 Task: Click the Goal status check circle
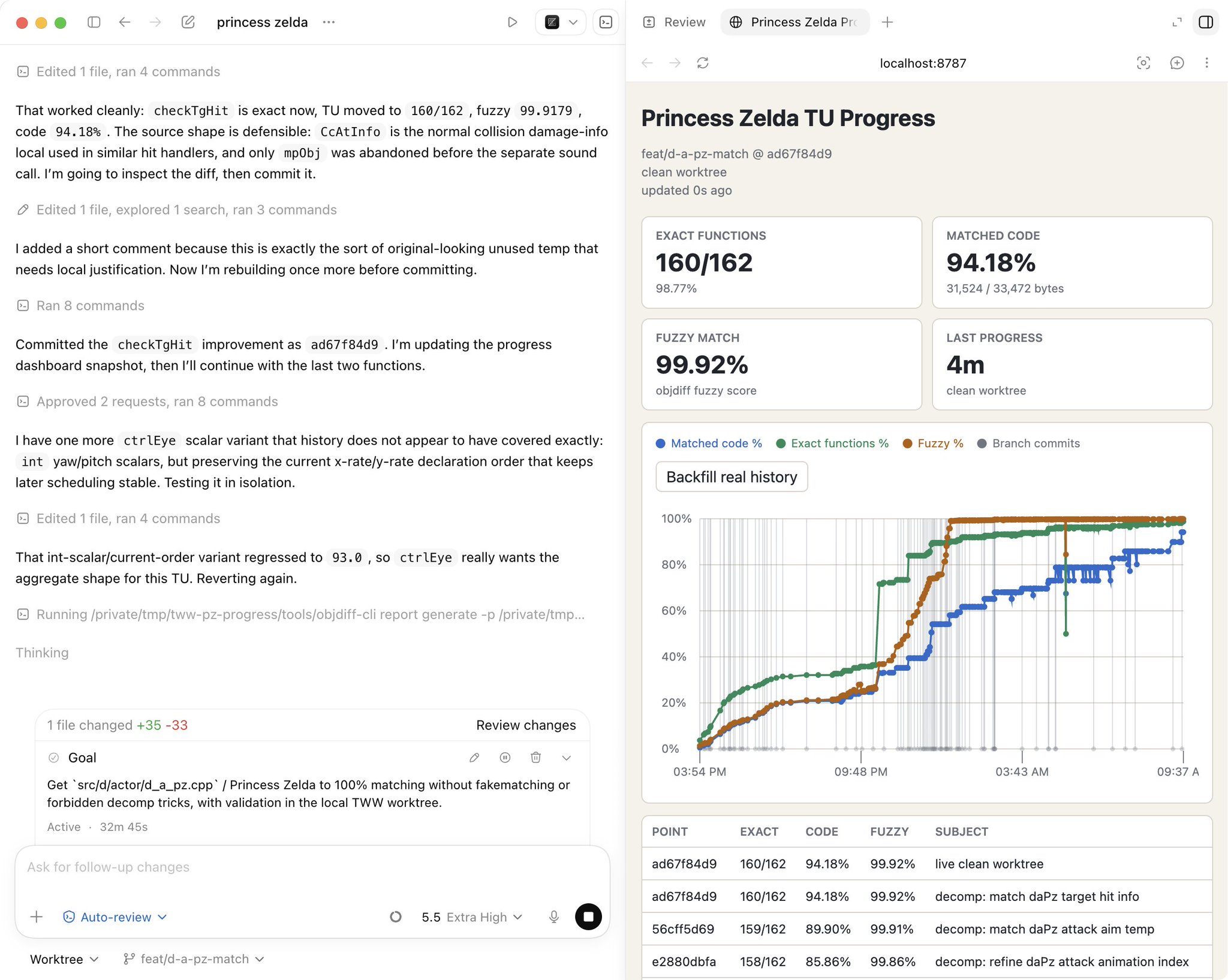point(53,758)
